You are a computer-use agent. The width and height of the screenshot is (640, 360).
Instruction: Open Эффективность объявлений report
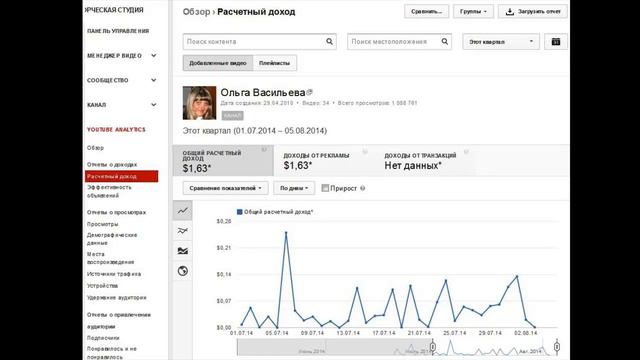pos(109,191)
